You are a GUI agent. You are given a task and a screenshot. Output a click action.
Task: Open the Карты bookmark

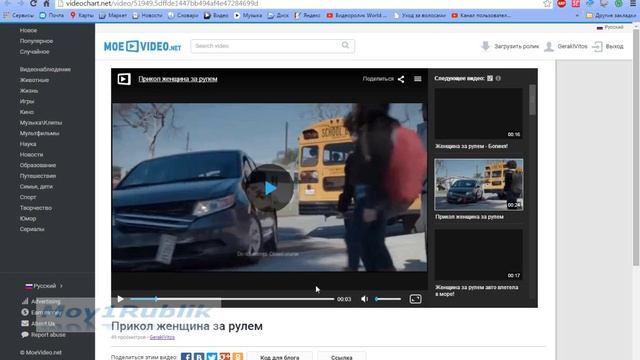82,16
